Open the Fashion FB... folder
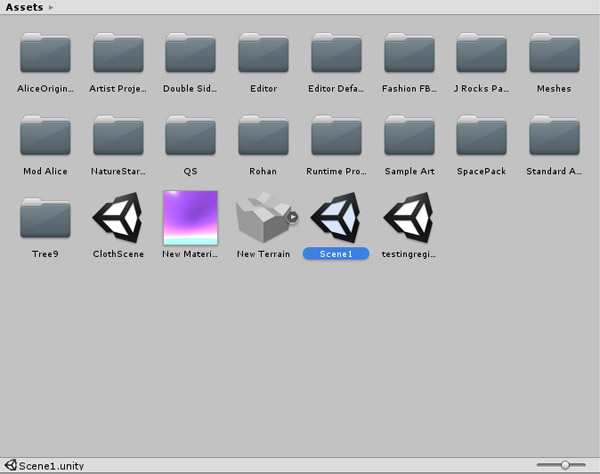Viewport: 600px width, 474px height. tap(409, 53)
